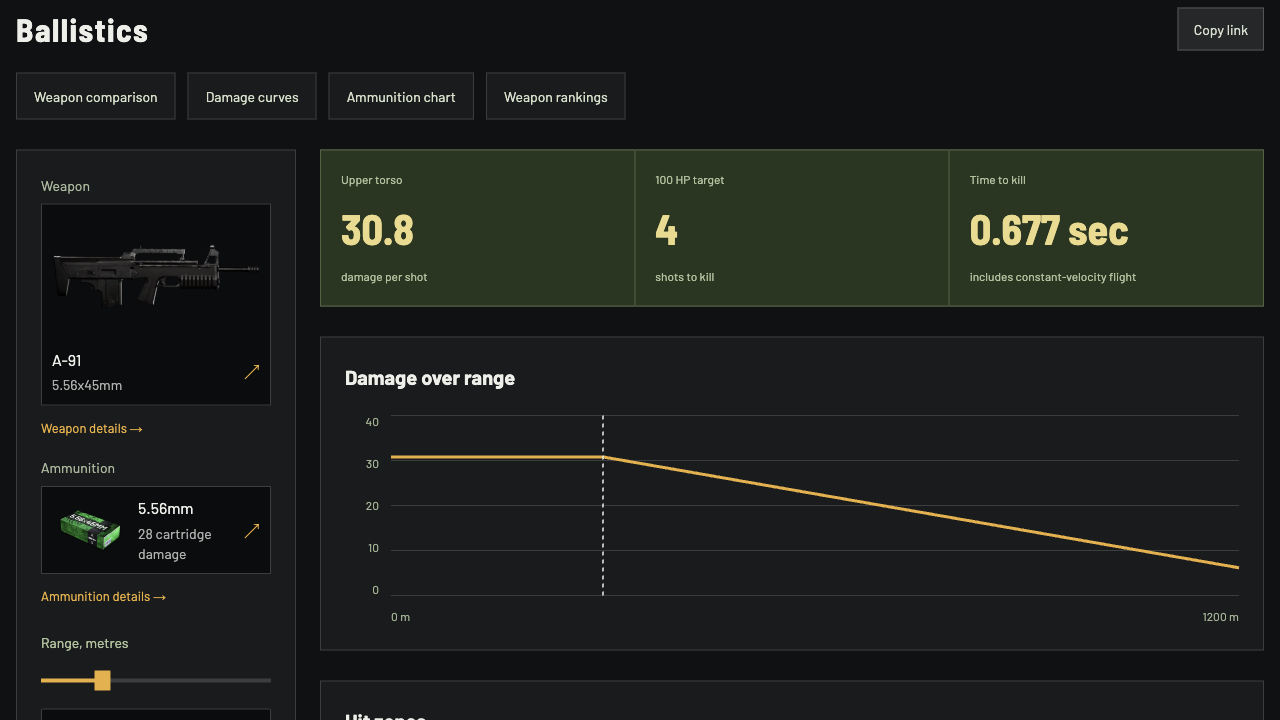This screenshot has width=1280, height=720.
Task: Click the 28 cartridge damage text
Action: 175,544
